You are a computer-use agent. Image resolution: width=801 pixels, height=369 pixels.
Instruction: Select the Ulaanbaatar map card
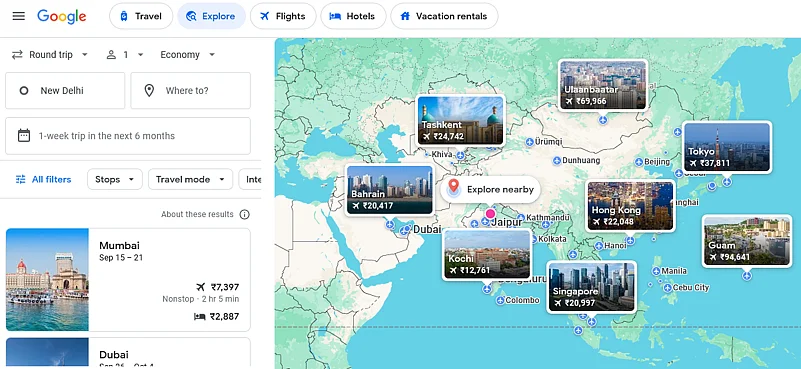[603, 84]
